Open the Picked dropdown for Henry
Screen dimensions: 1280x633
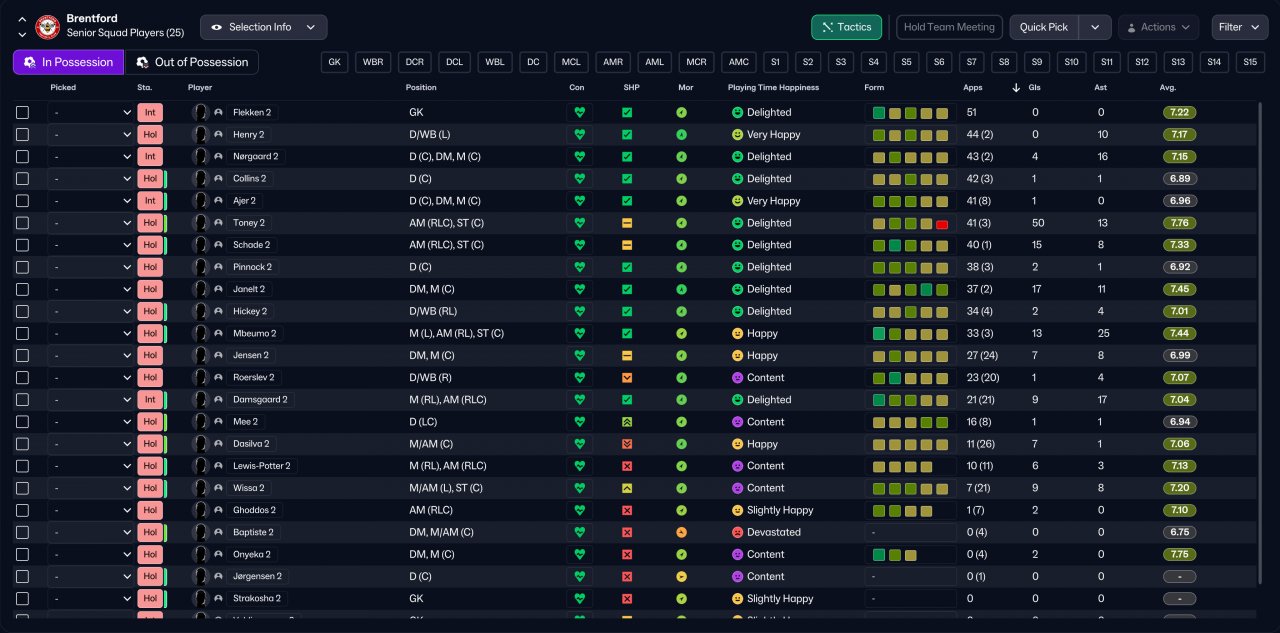pos(92,135)
